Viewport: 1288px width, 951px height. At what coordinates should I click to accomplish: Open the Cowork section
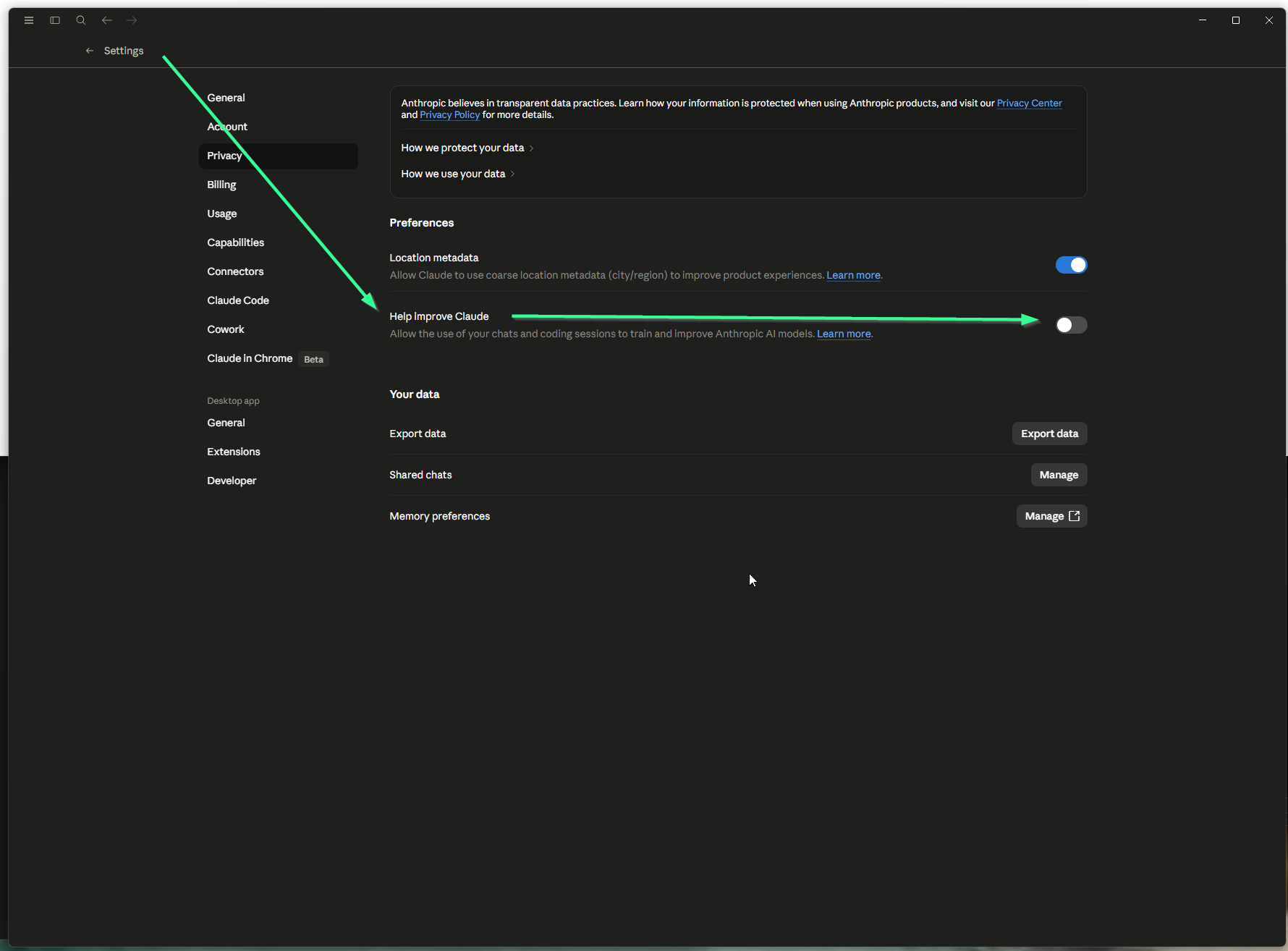[x=279, y=329]
